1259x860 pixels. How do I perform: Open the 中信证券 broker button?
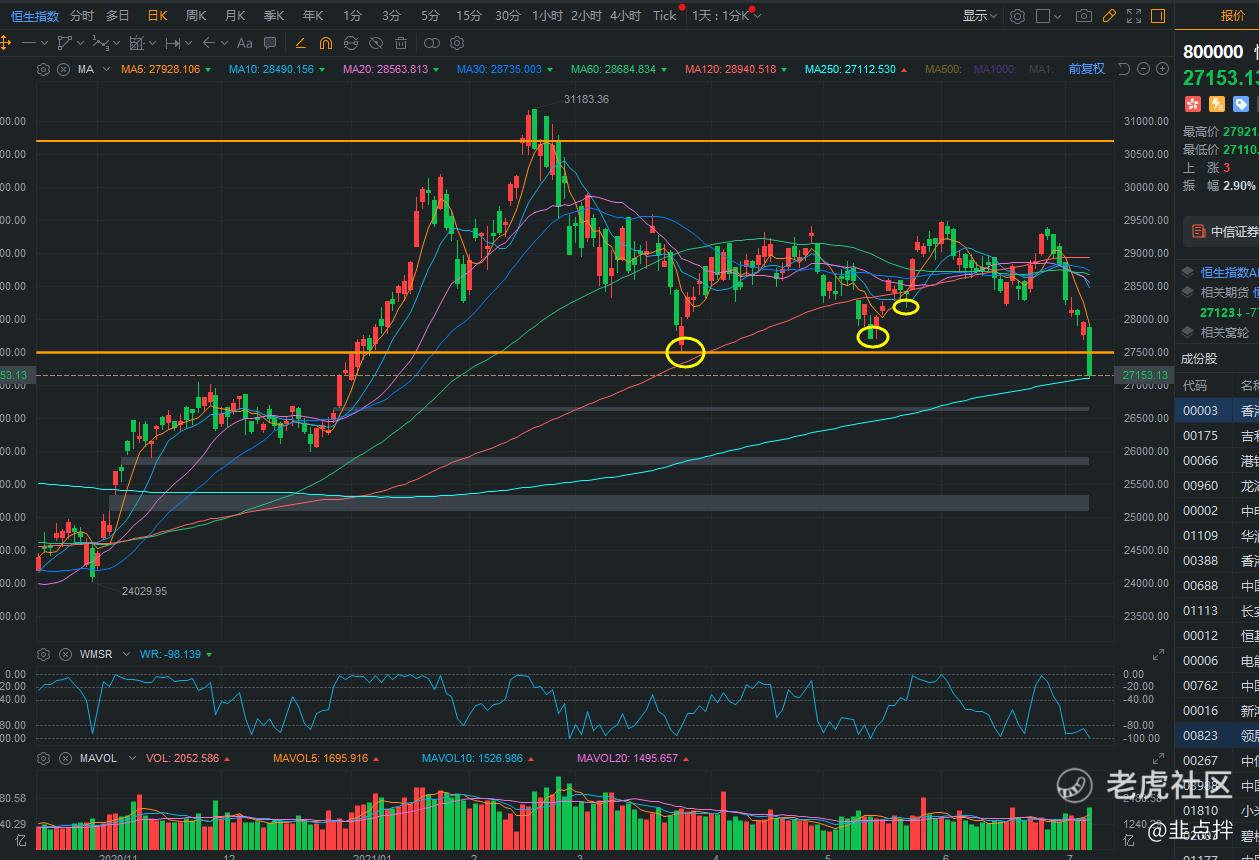click(x=1222, y=231)
